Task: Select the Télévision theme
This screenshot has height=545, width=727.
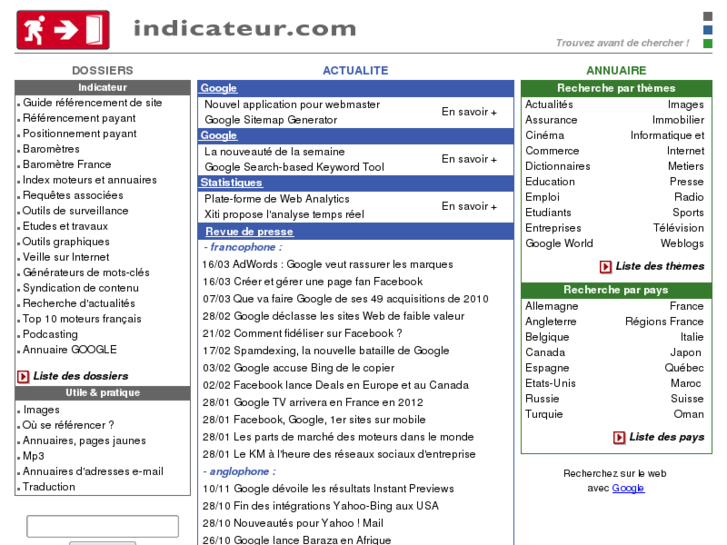Action: click(x=679, y=228)
